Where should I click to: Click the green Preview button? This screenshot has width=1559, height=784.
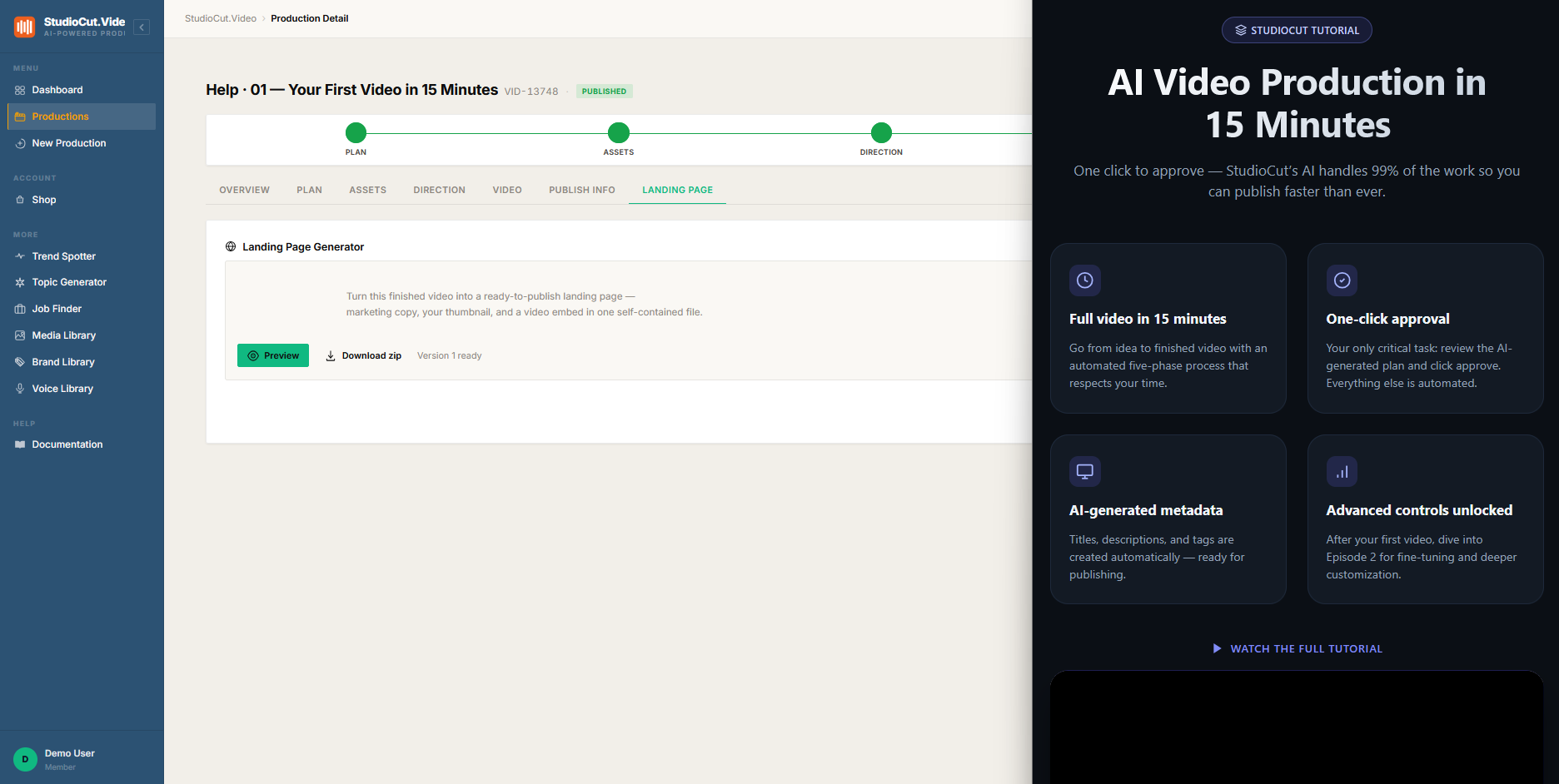pos(273,355)
